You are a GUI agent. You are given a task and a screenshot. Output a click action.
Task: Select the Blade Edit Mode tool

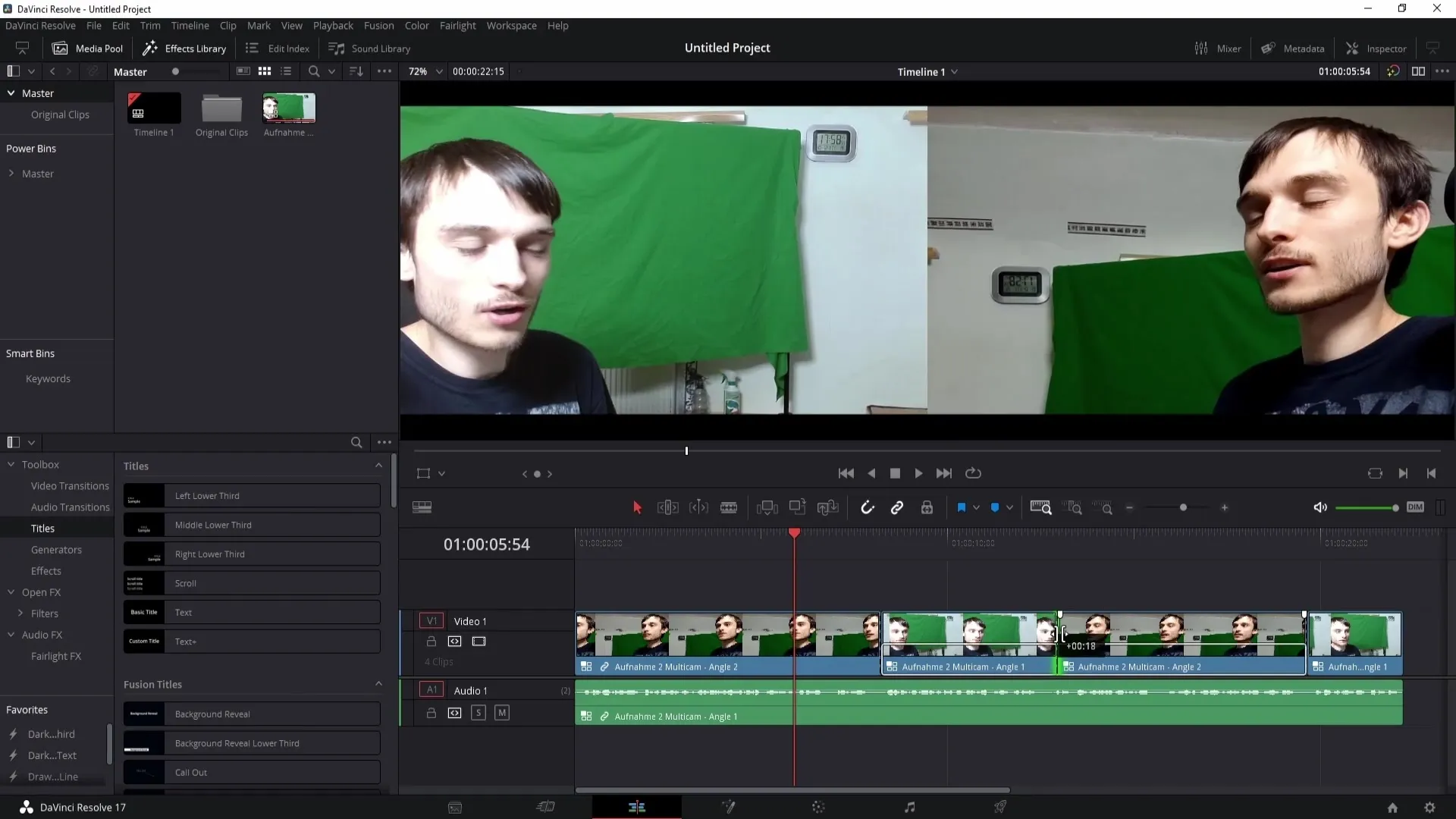pos(729,507)
